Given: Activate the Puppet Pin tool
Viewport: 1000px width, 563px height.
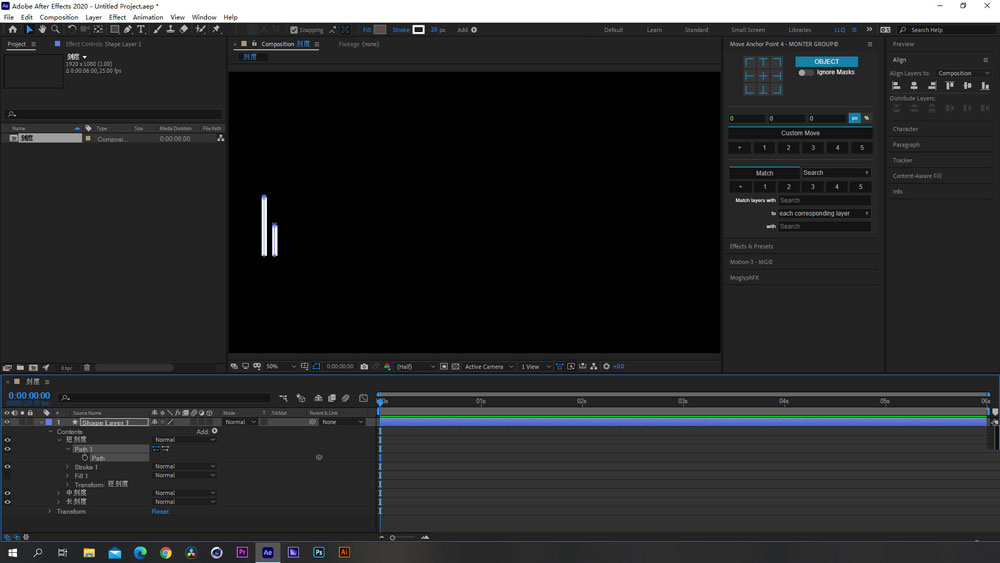Looking at the screenshot, I should tap(216, 30).
